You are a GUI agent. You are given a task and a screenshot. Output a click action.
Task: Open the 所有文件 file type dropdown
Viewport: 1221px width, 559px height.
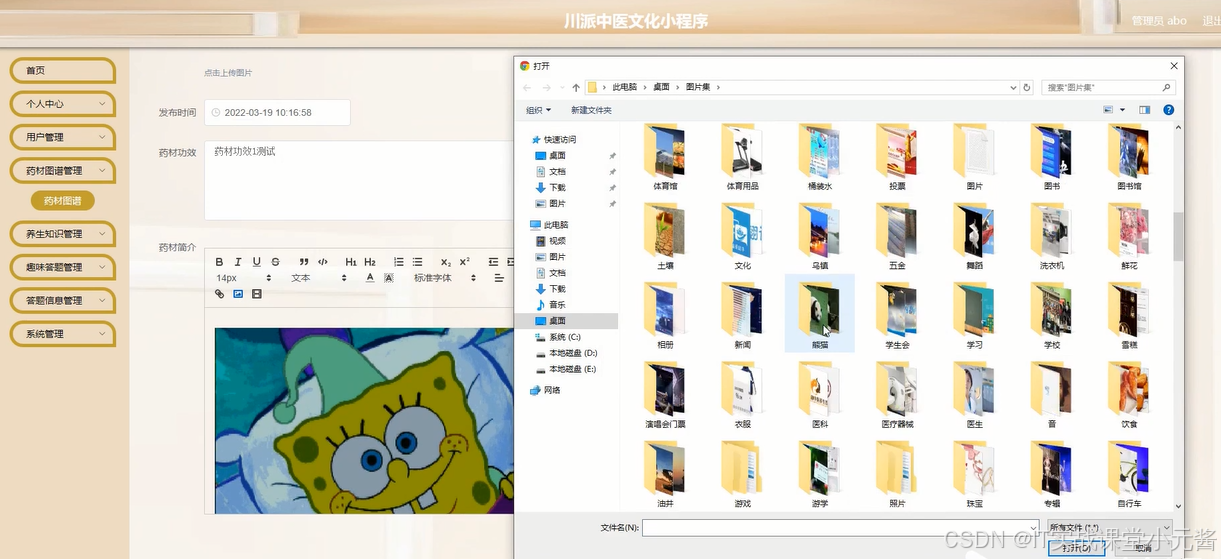(1111, 527)
